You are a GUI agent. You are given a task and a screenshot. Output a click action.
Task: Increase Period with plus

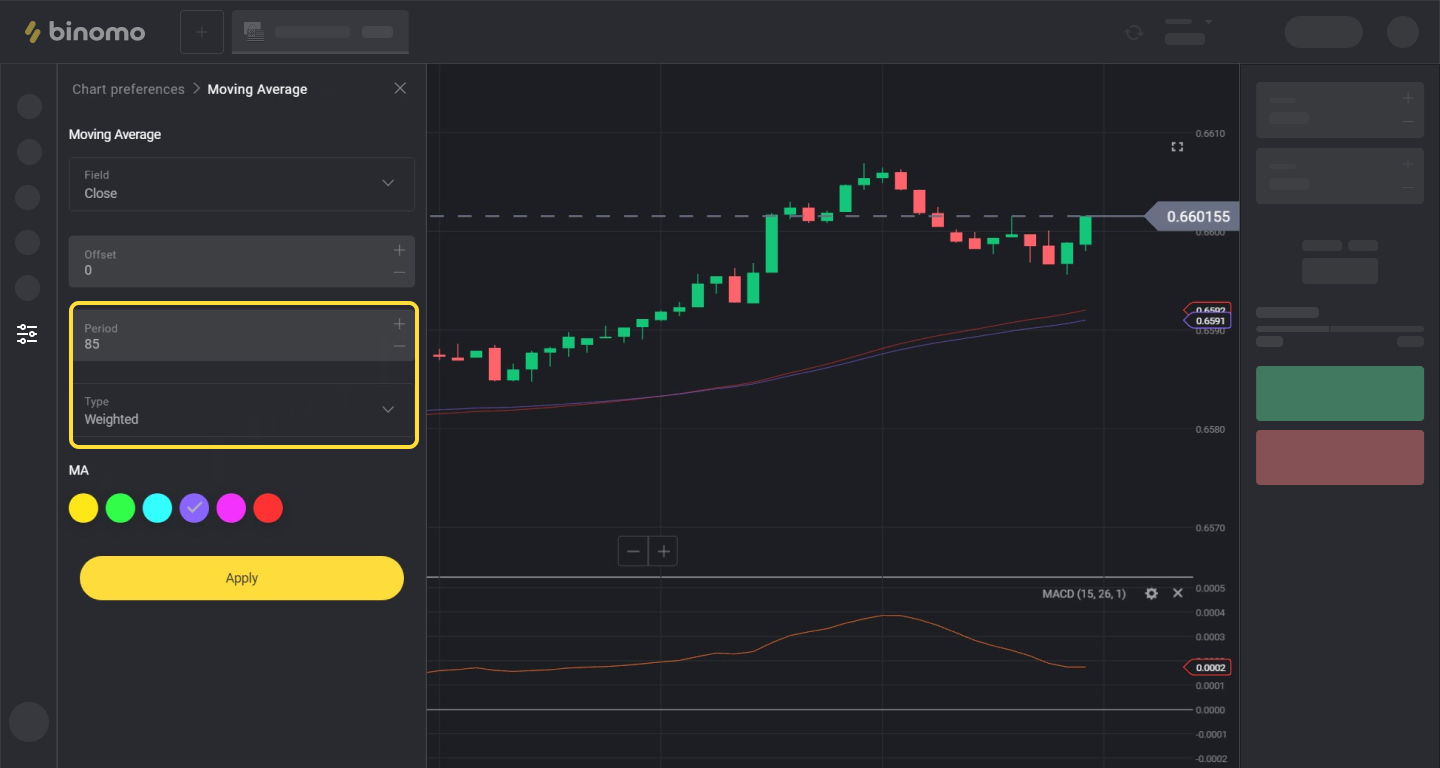399,324
